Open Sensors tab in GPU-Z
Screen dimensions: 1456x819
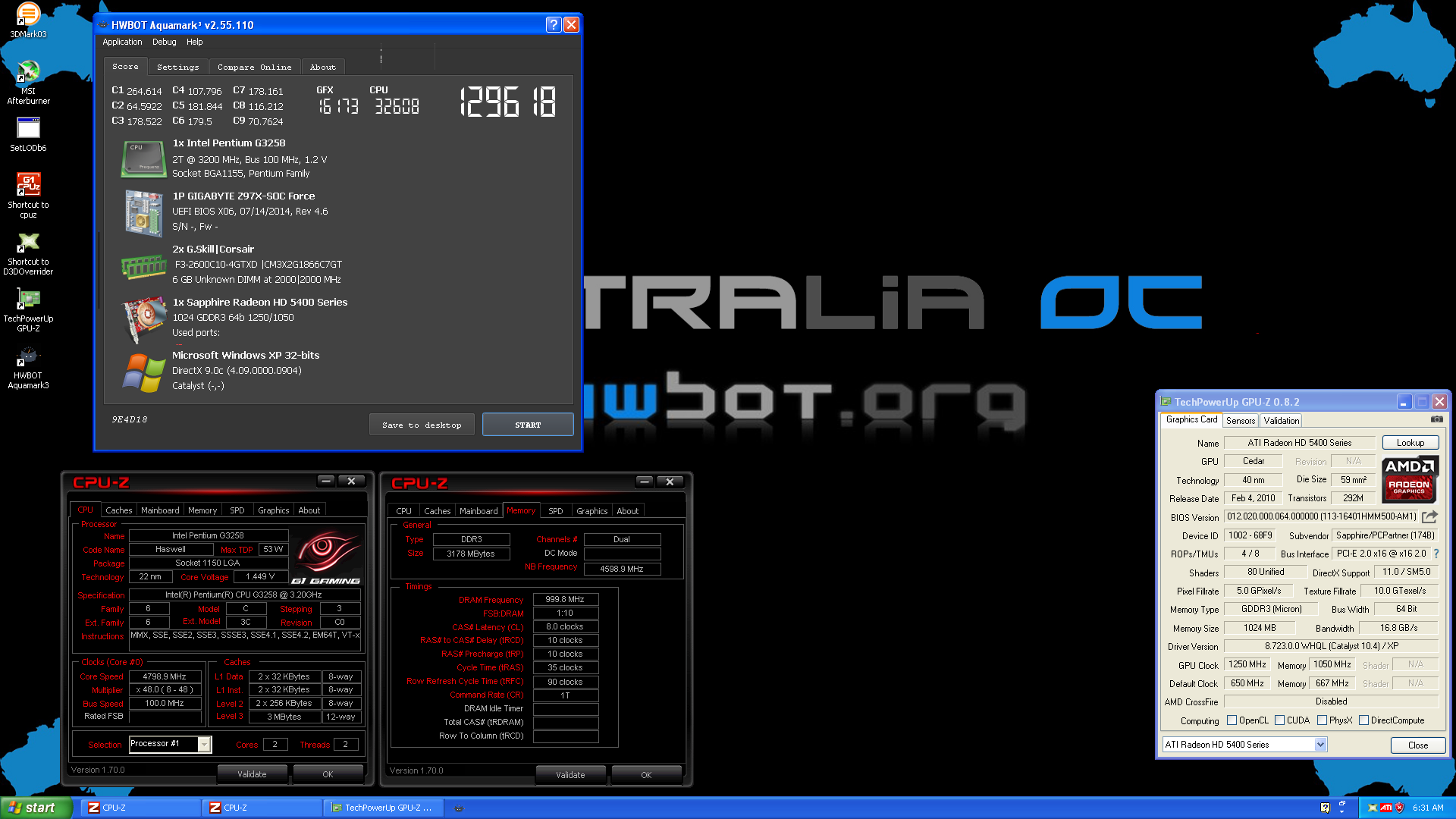(1241, 421)
